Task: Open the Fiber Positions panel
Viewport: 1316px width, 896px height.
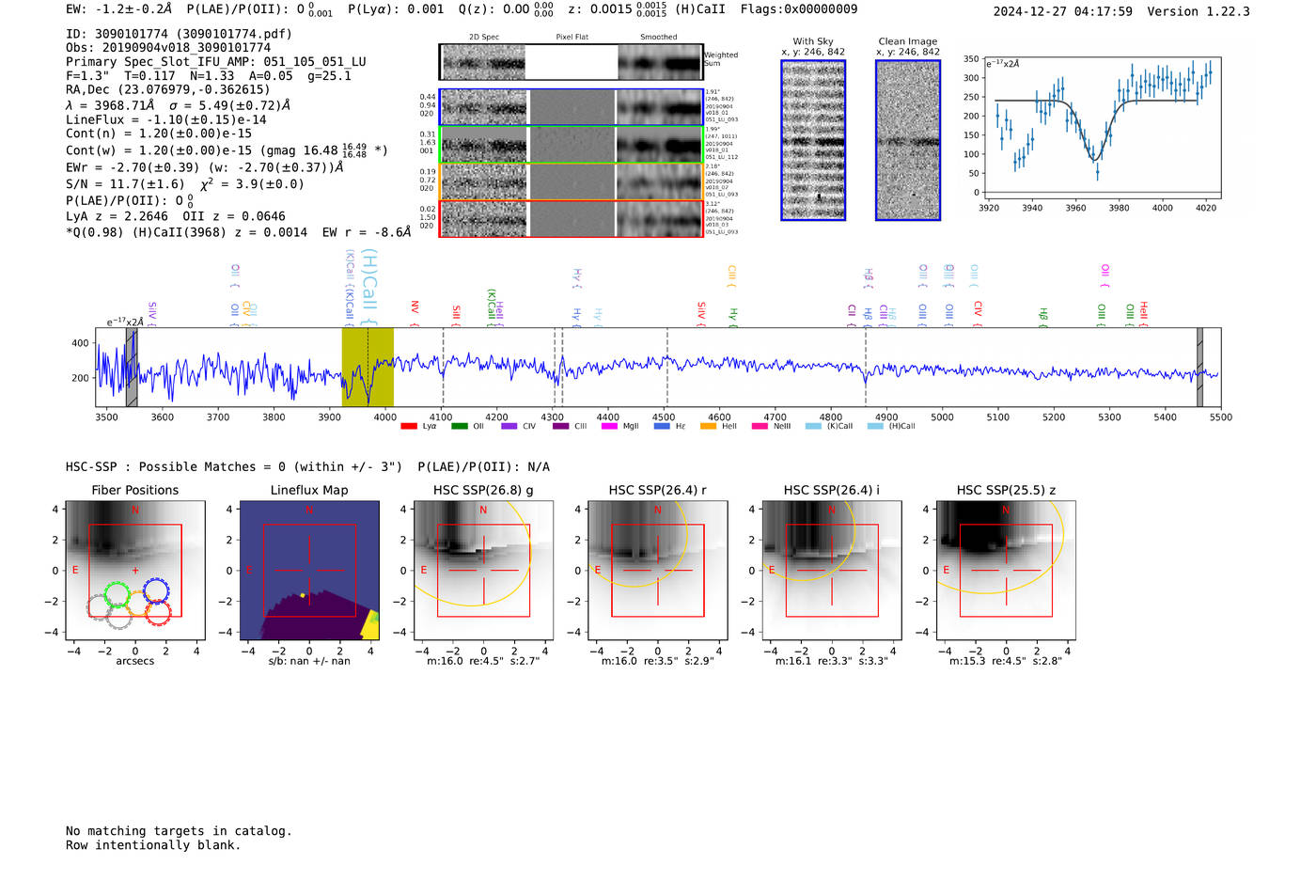Action: coord(135,571)
